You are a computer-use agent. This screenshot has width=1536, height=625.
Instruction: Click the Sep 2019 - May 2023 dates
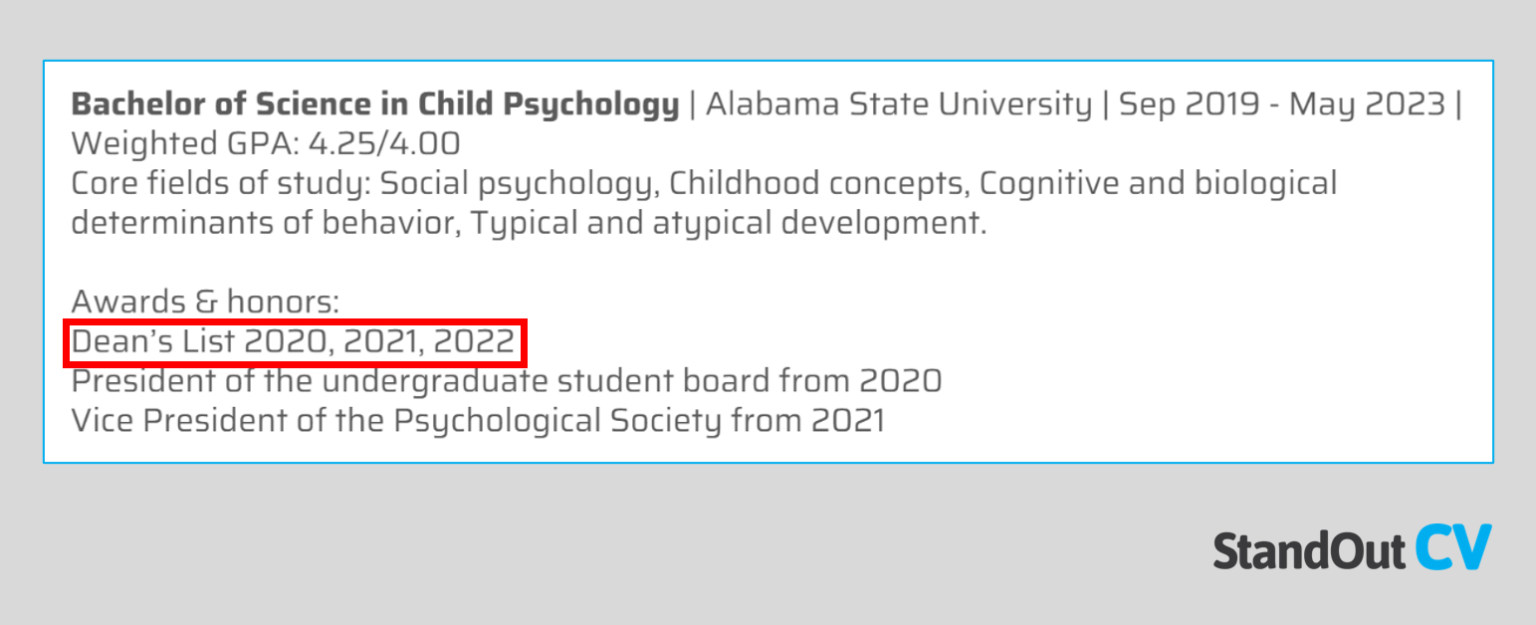1282,105
